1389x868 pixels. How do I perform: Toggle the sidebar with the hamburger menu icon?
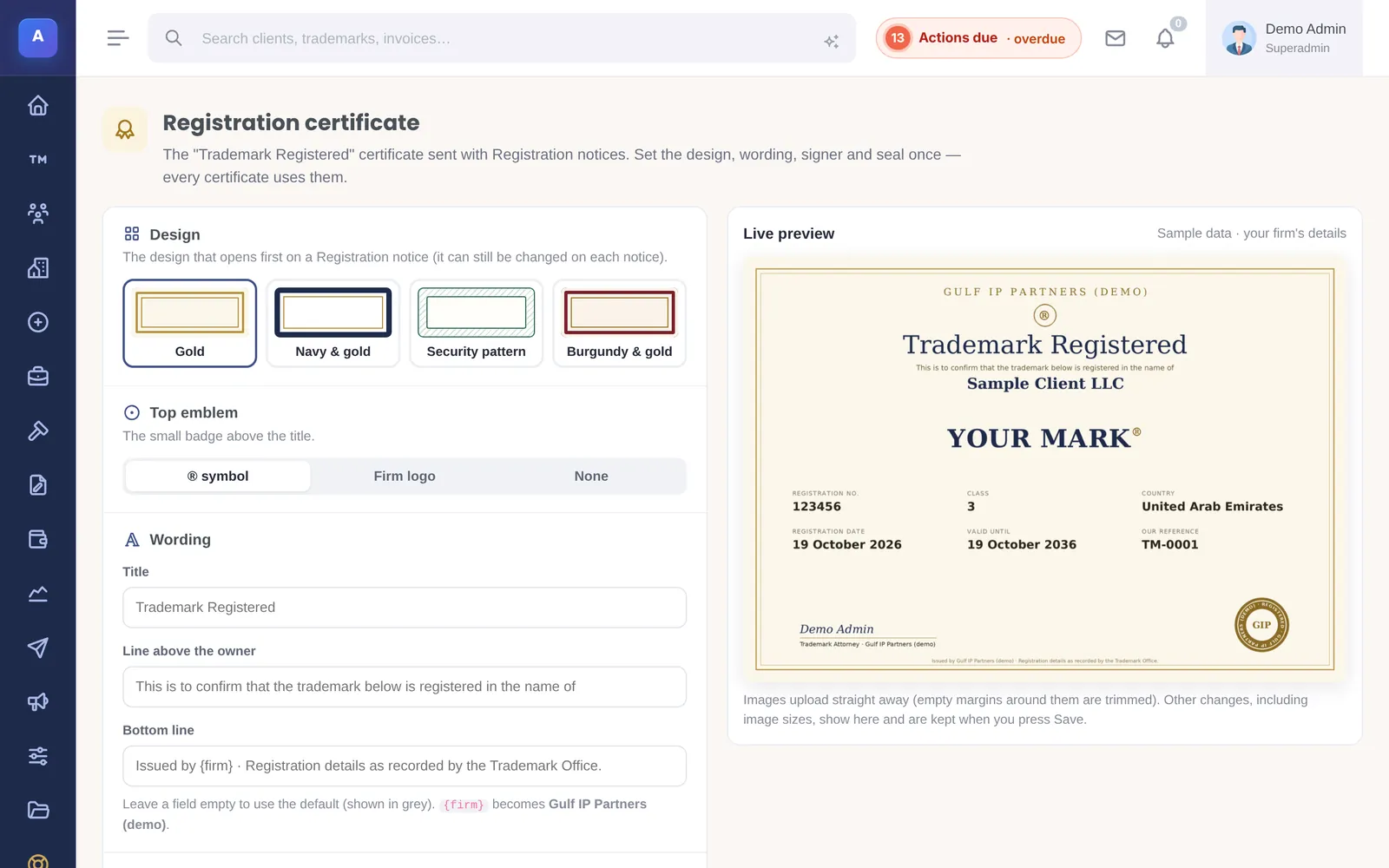click(x=118, y=38)
